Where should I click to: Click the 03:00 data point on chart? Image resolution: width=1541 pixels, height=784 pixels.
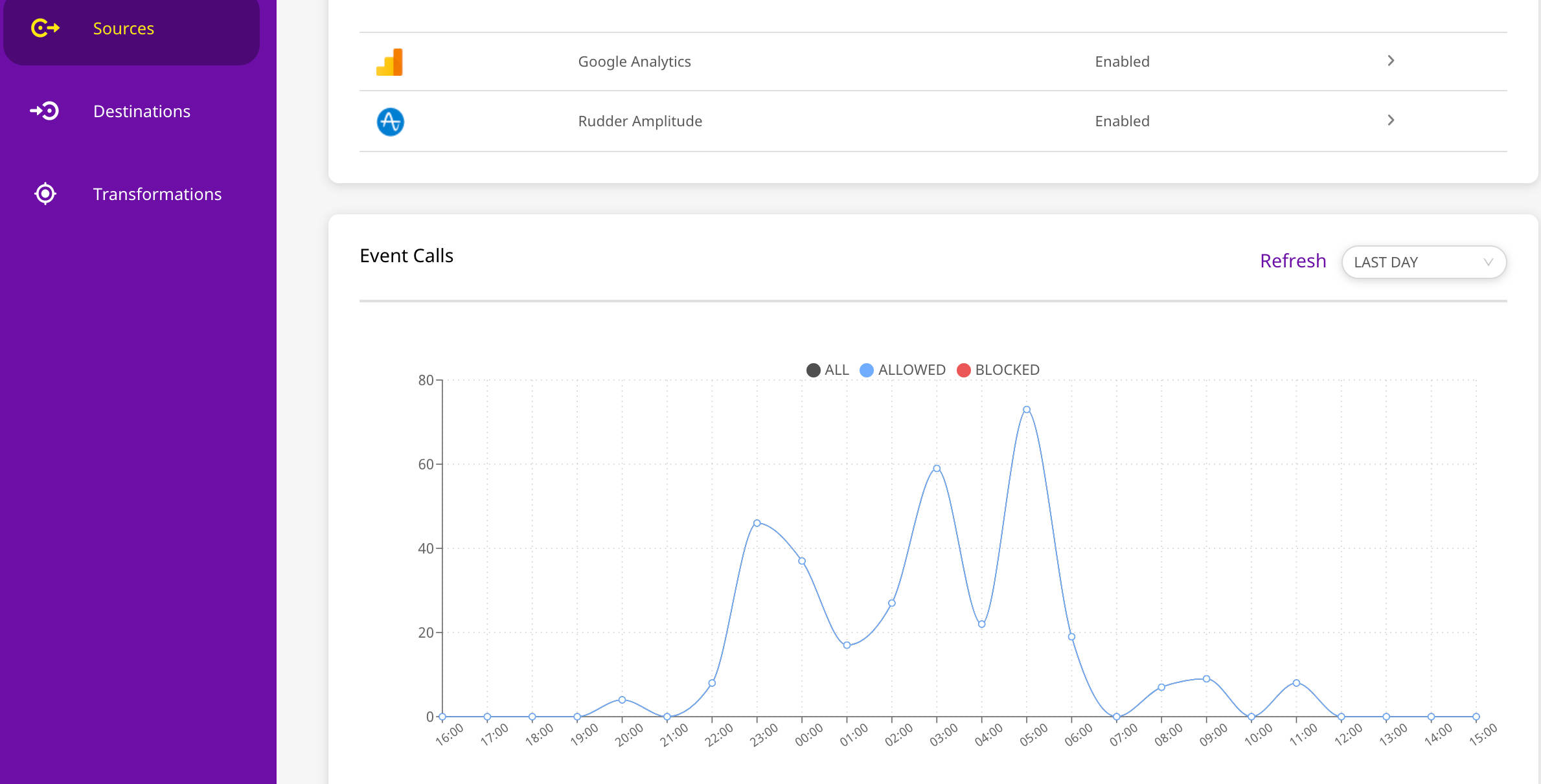[x=936, y=468]
